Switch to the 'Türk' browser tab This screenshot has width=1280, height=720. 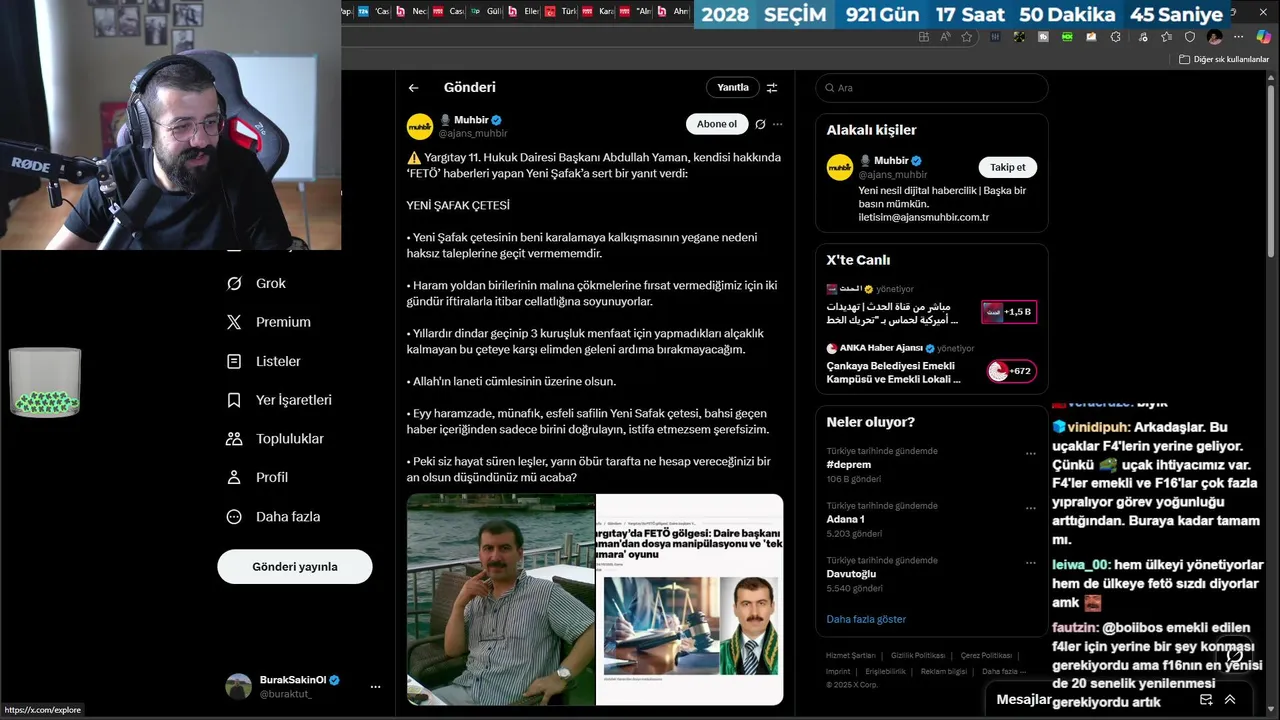click(561, 12)
